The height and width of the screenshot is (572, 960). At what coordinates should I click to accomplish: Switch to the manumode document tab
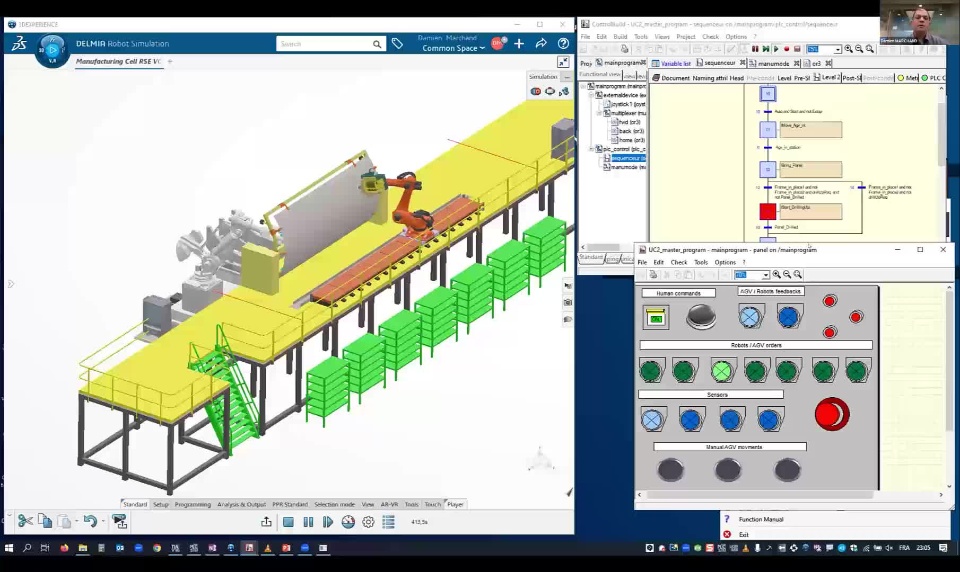click(773, 63)
